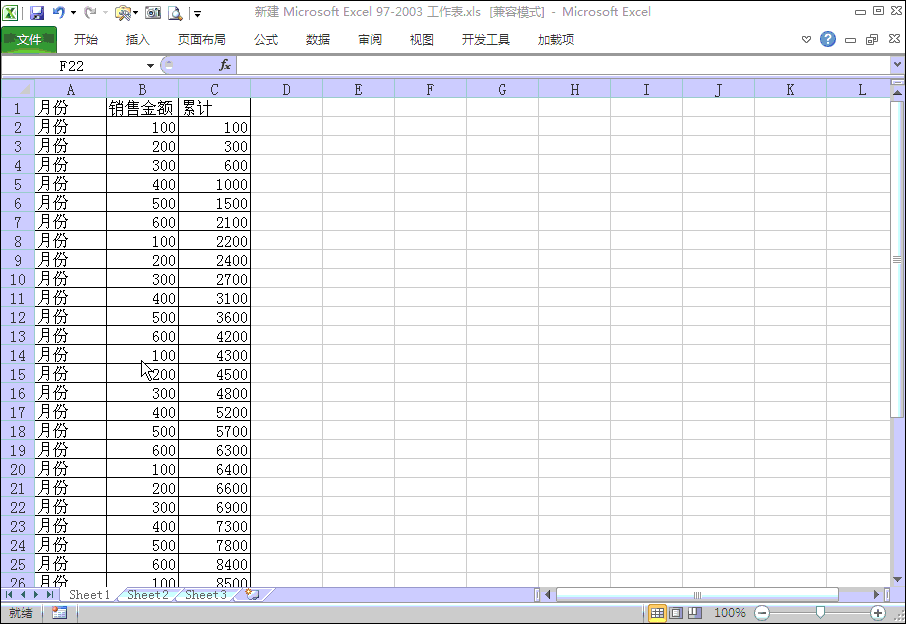Screen dimensions: 906x624
Task: Click the Select All corner button
Action: 18,89
